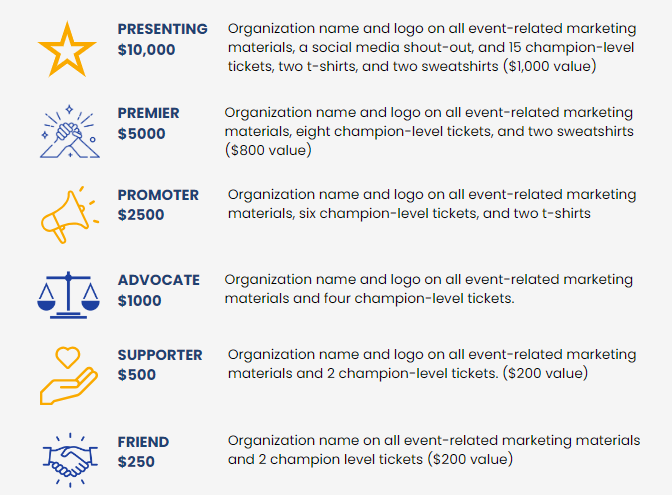The width and height of the screenshot is (672, 495).
Task: Click the gold star Presenting icon
Action: 67,49
